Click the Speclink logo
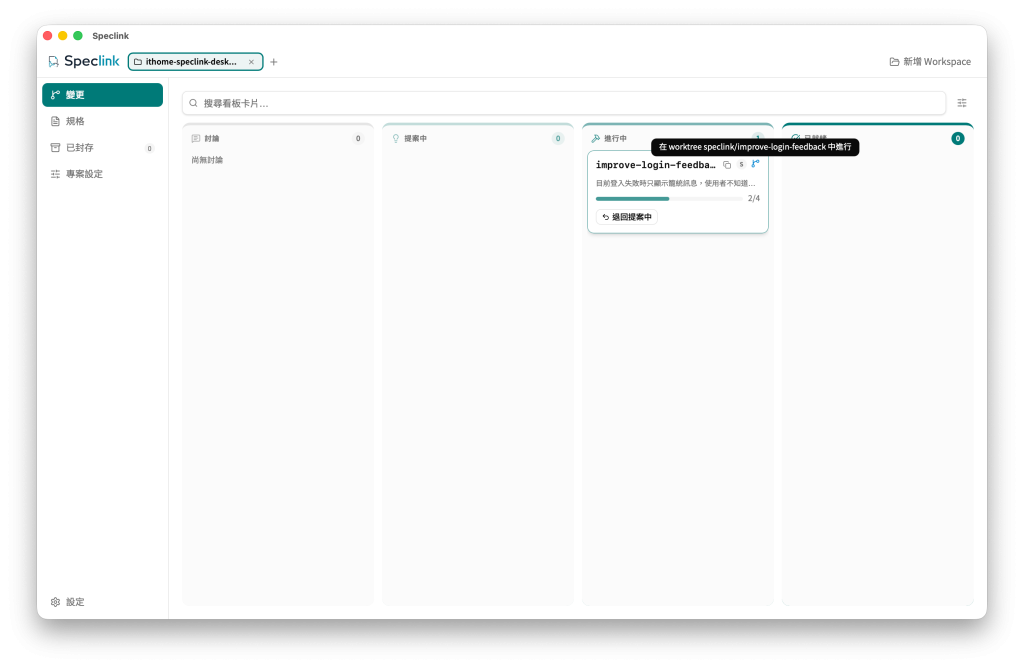 (84, 61)
